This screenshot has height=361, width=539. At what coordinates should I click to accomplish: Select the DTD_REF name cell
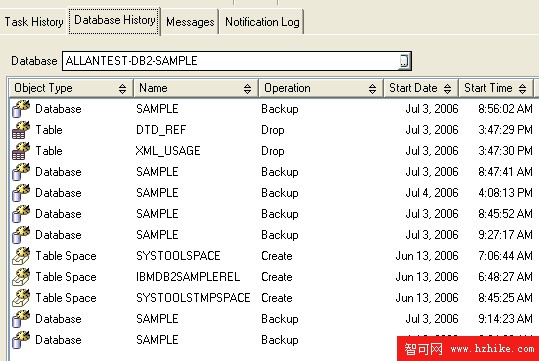161,130
